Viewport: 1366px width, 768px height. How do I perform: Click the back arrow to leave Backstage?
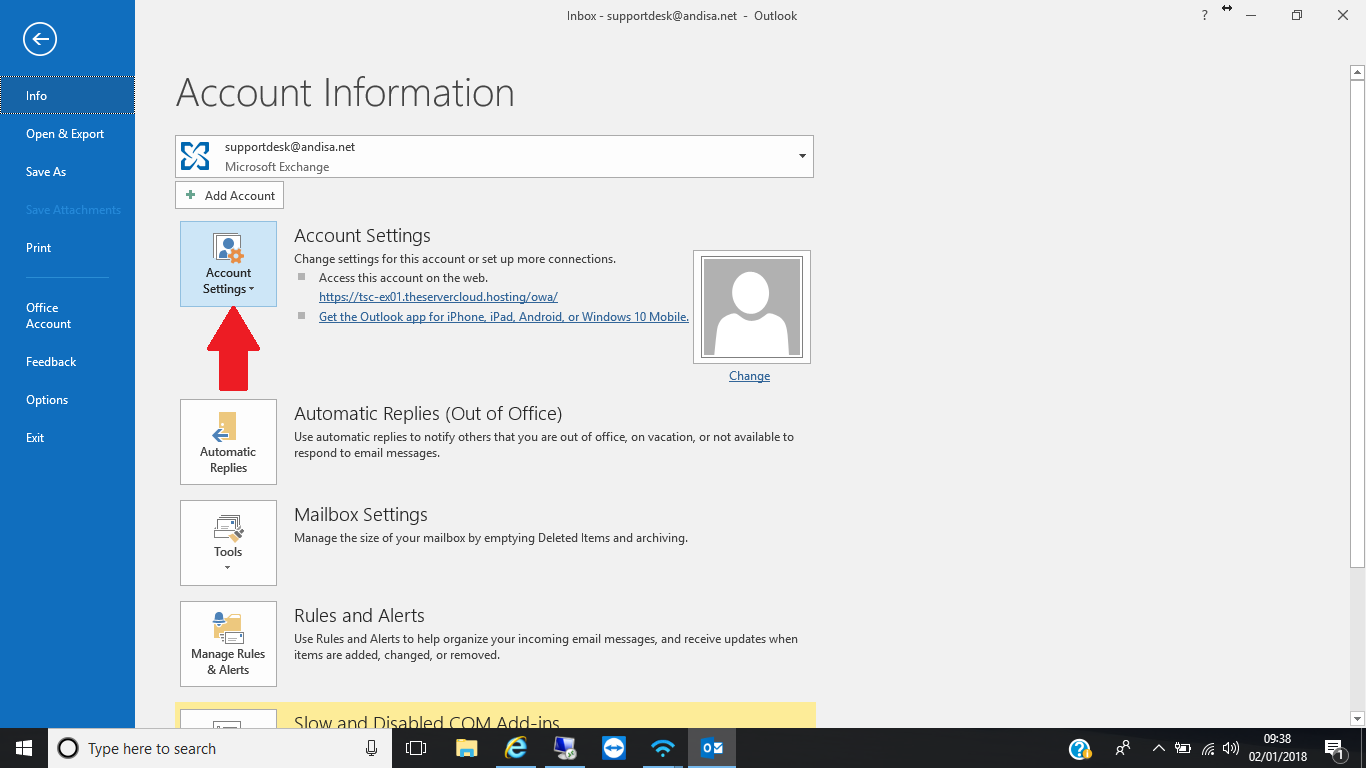(x=40, y=39)
